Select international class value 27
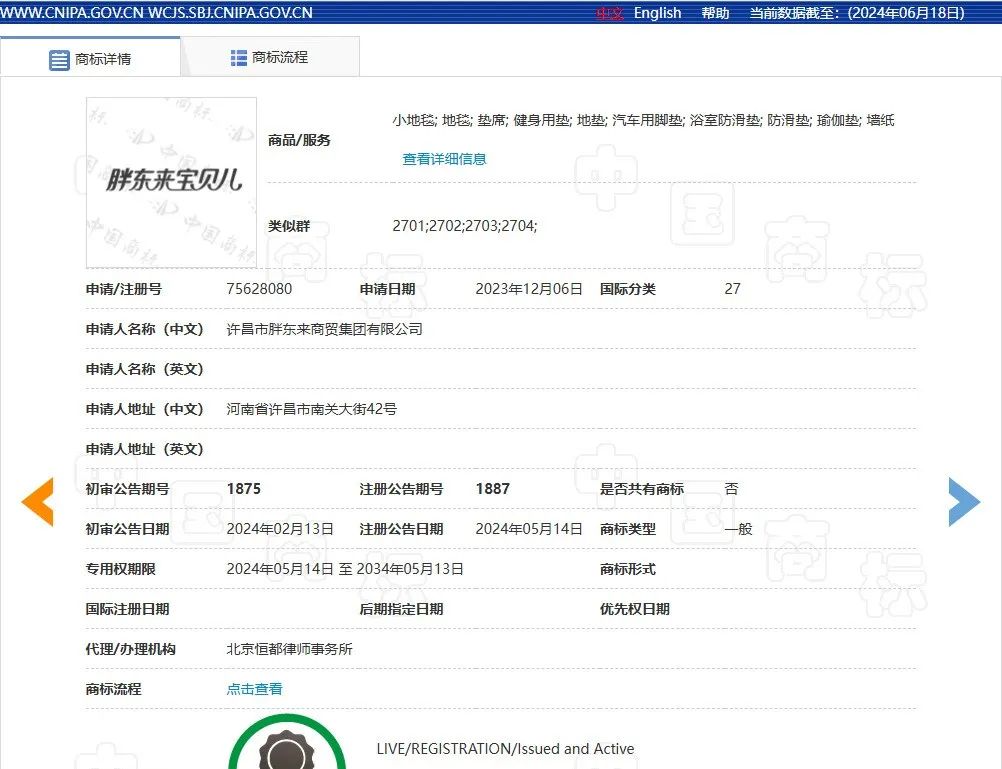The image size is (1002, 769). [732, 289]
